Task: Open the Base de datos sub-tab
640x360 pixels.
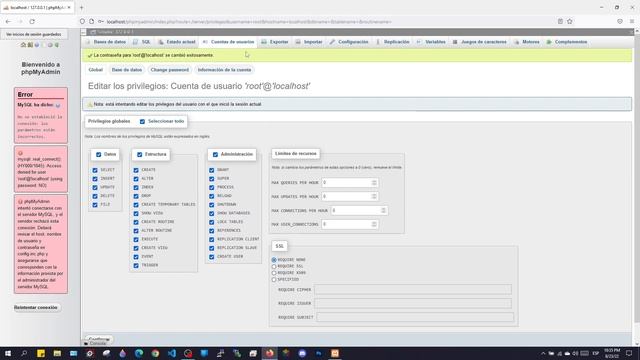Action: click(x=127, y=70)
